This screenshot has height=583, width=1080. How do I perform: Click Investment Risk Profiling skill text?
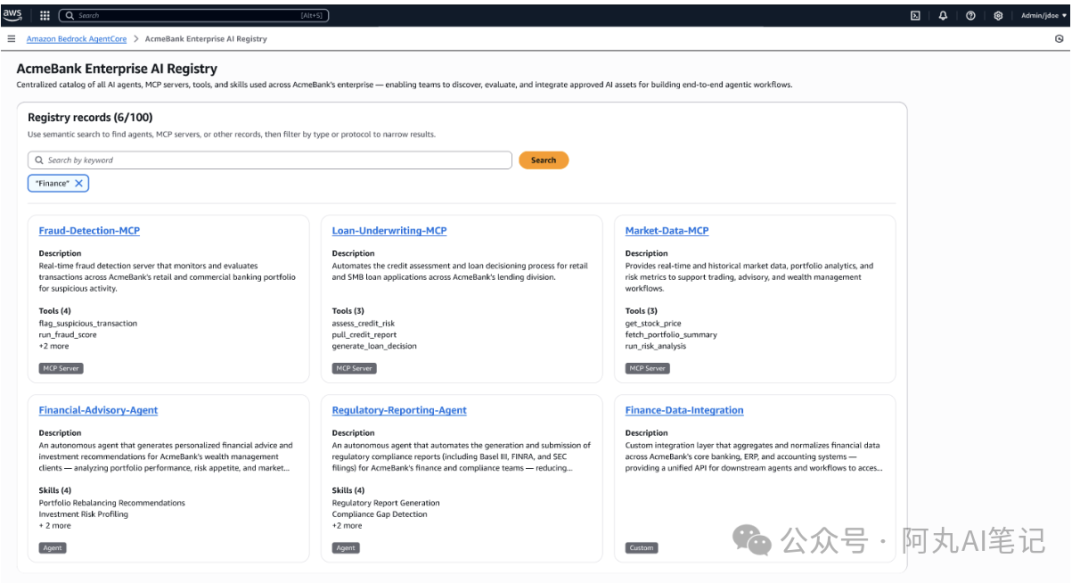[83, 514]
